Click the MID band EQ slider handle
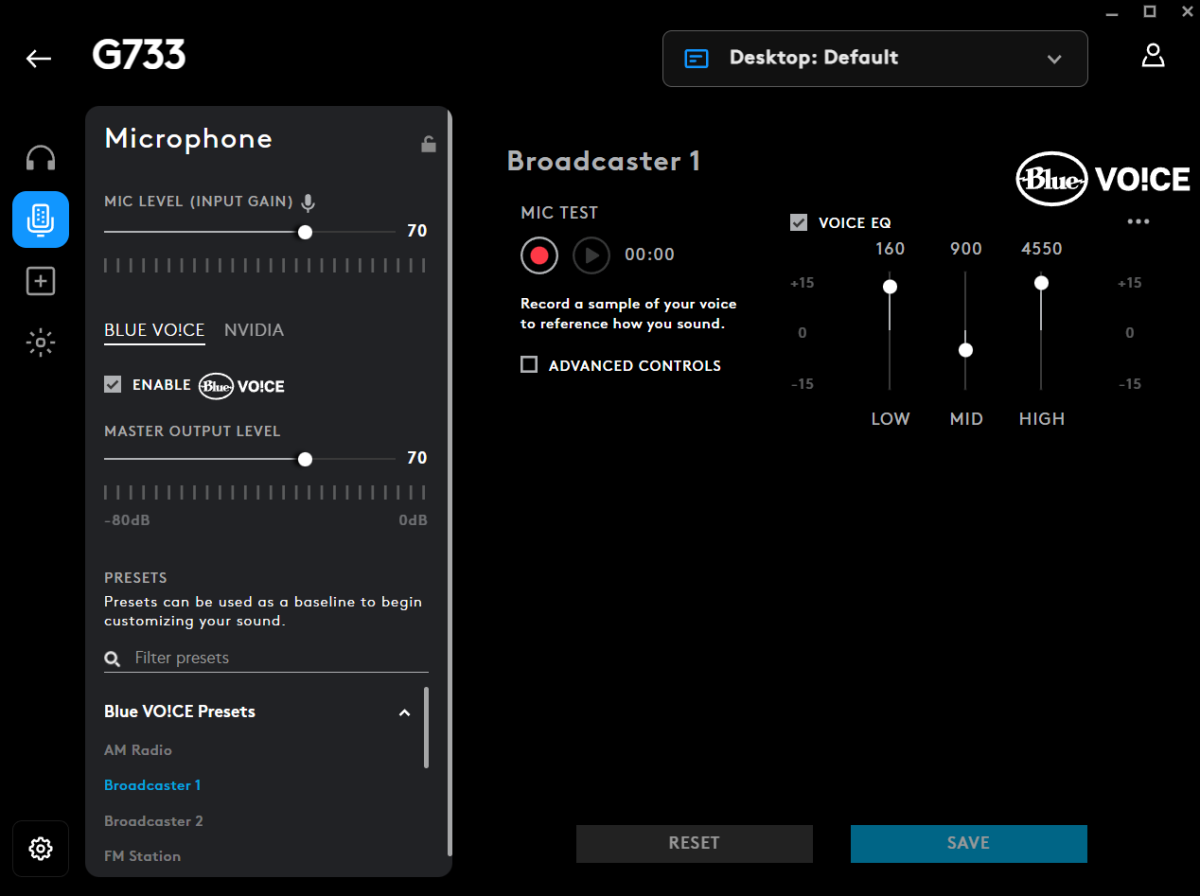 [966, 350]
